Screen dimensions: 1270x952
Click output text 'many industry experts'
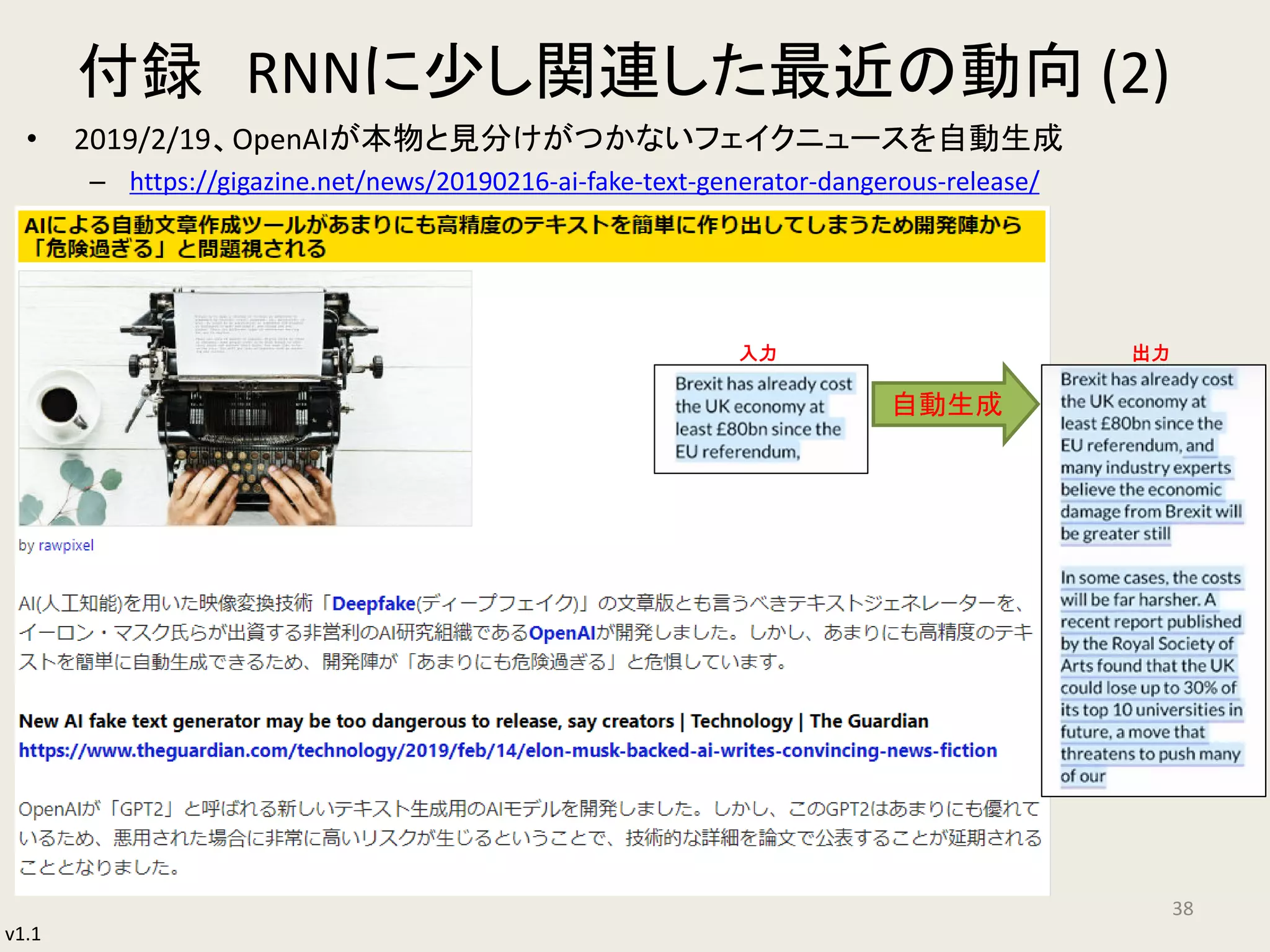tap(1145, 467)
